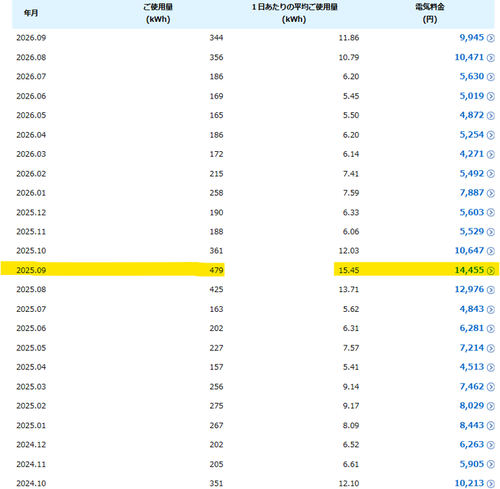Open the 4,271 yen bill link
The image size is (500, 489).
click(472, 154)
